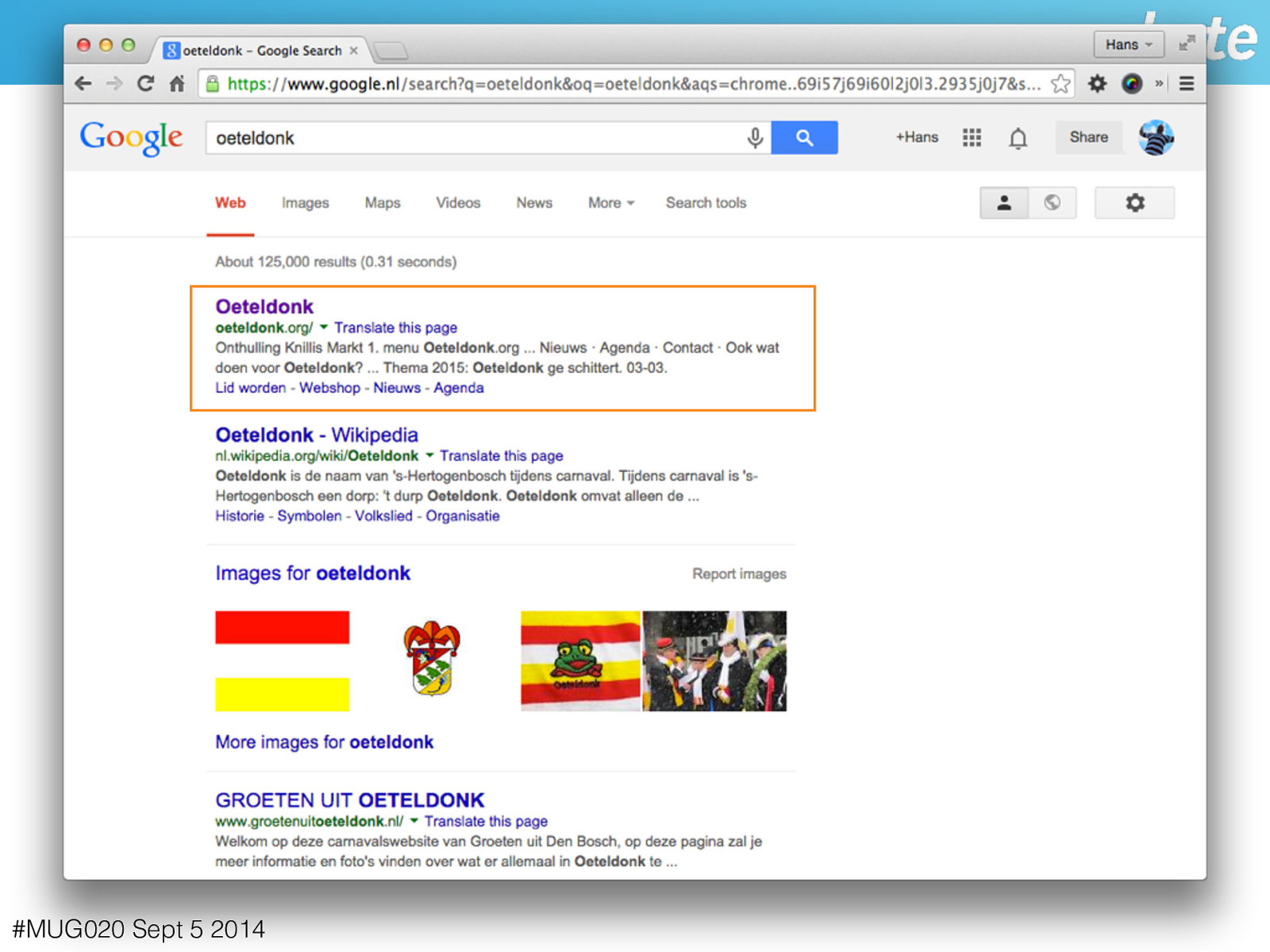Open the account profile avatar
Screen dimensions: 1270x952
[1156, 138]
